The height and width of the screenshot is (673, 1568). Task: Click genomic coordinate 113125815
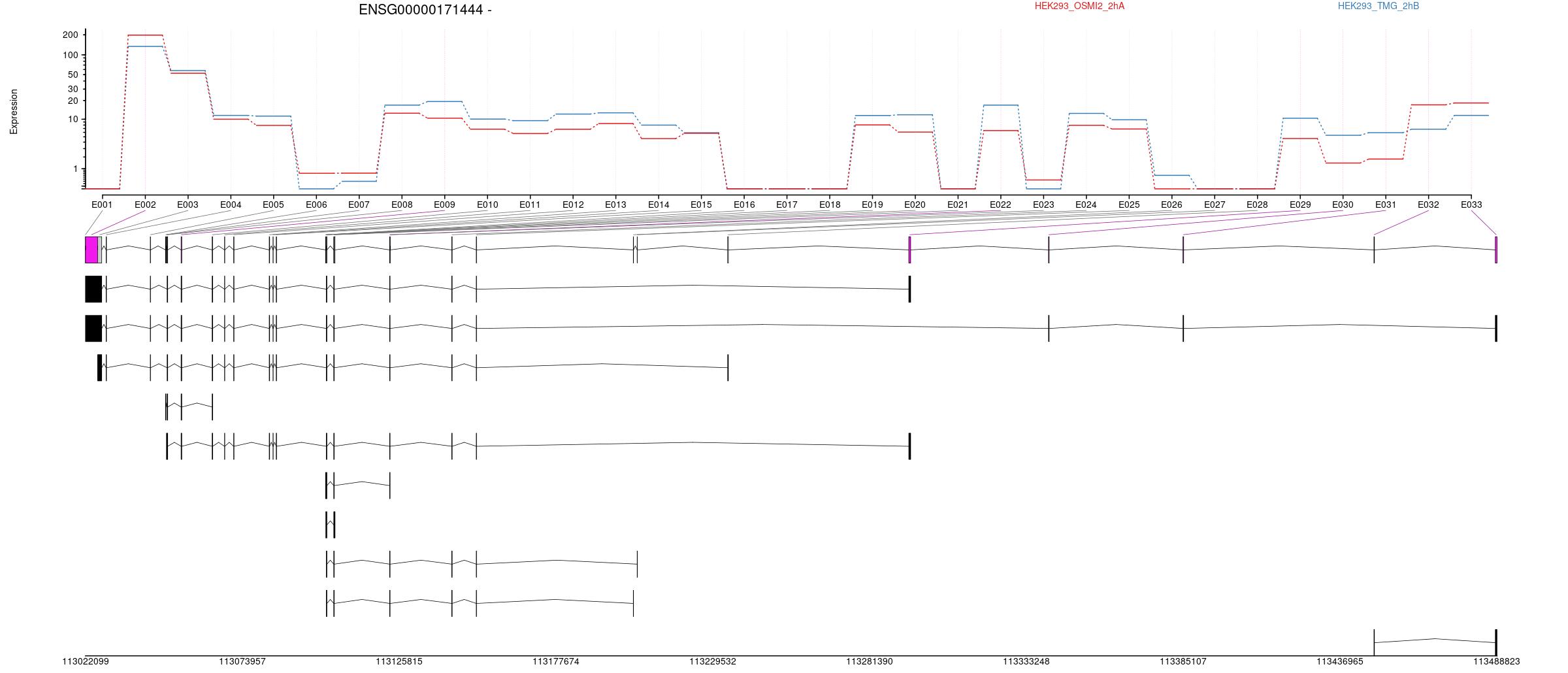click(399, 662)
